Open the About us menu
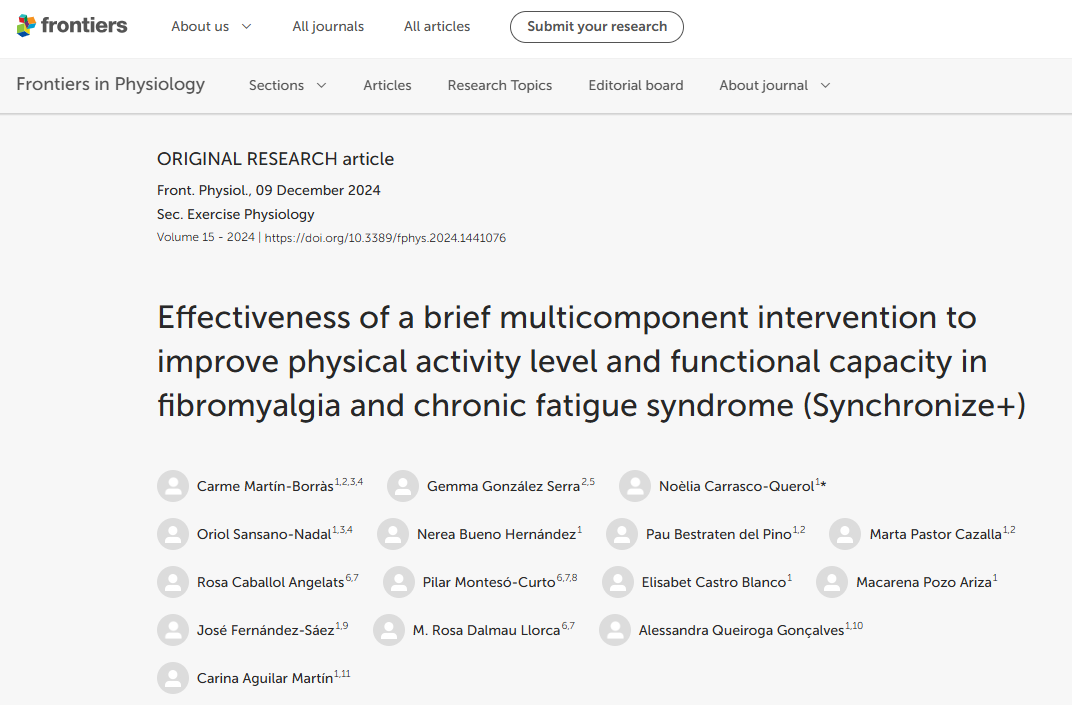1072x705 pixels. tap(211, 27)
